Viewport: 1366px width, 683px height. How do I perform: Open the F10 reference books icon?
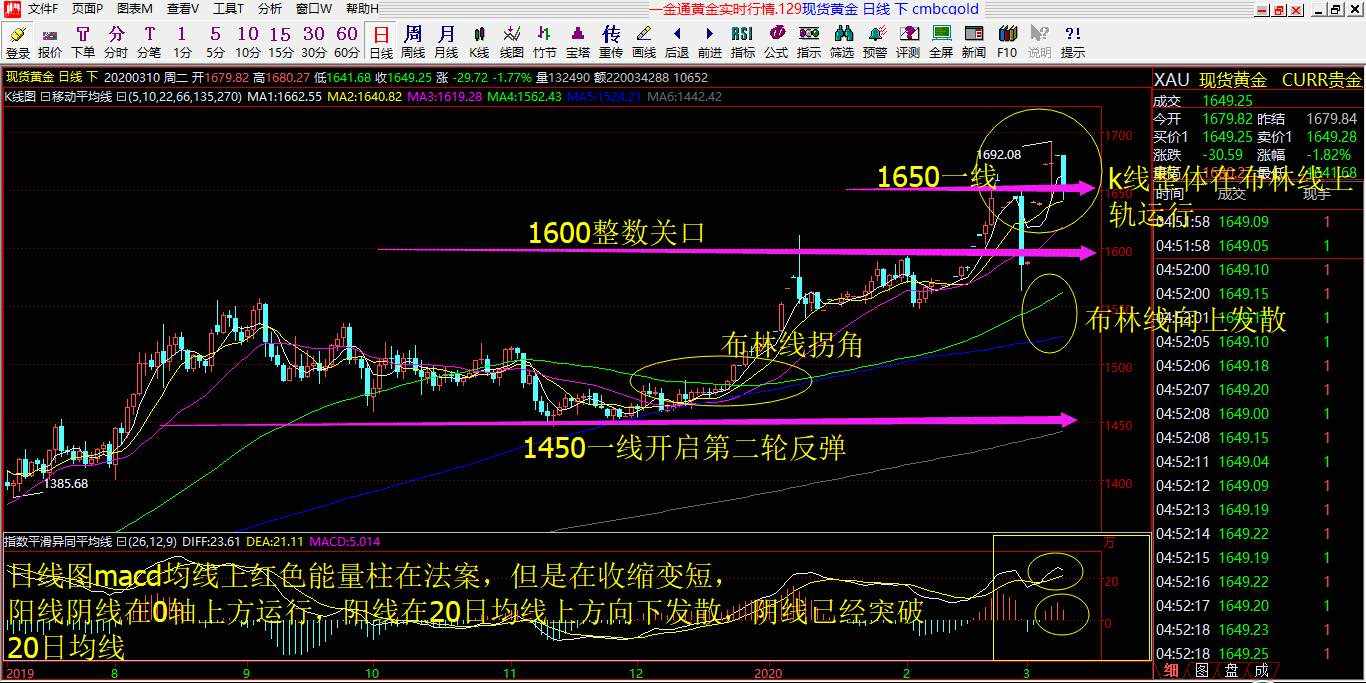point(1007,41)
